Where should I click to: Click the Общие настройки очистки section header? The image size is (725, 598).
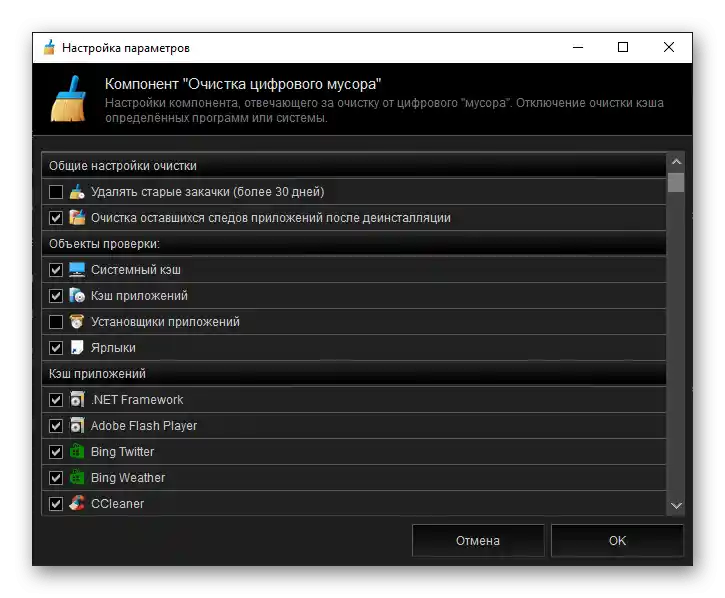(x=354, y=166)
